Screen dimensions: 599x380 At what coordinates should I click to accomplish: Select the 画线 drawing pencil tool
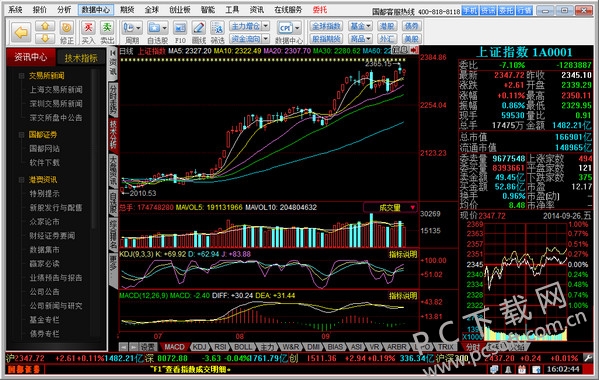click(199, 32)
